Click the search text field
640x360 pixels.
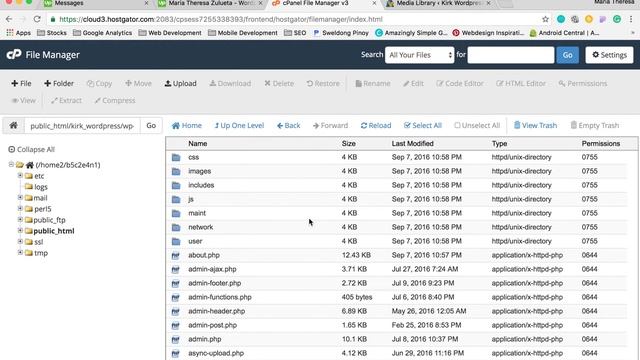511,55
